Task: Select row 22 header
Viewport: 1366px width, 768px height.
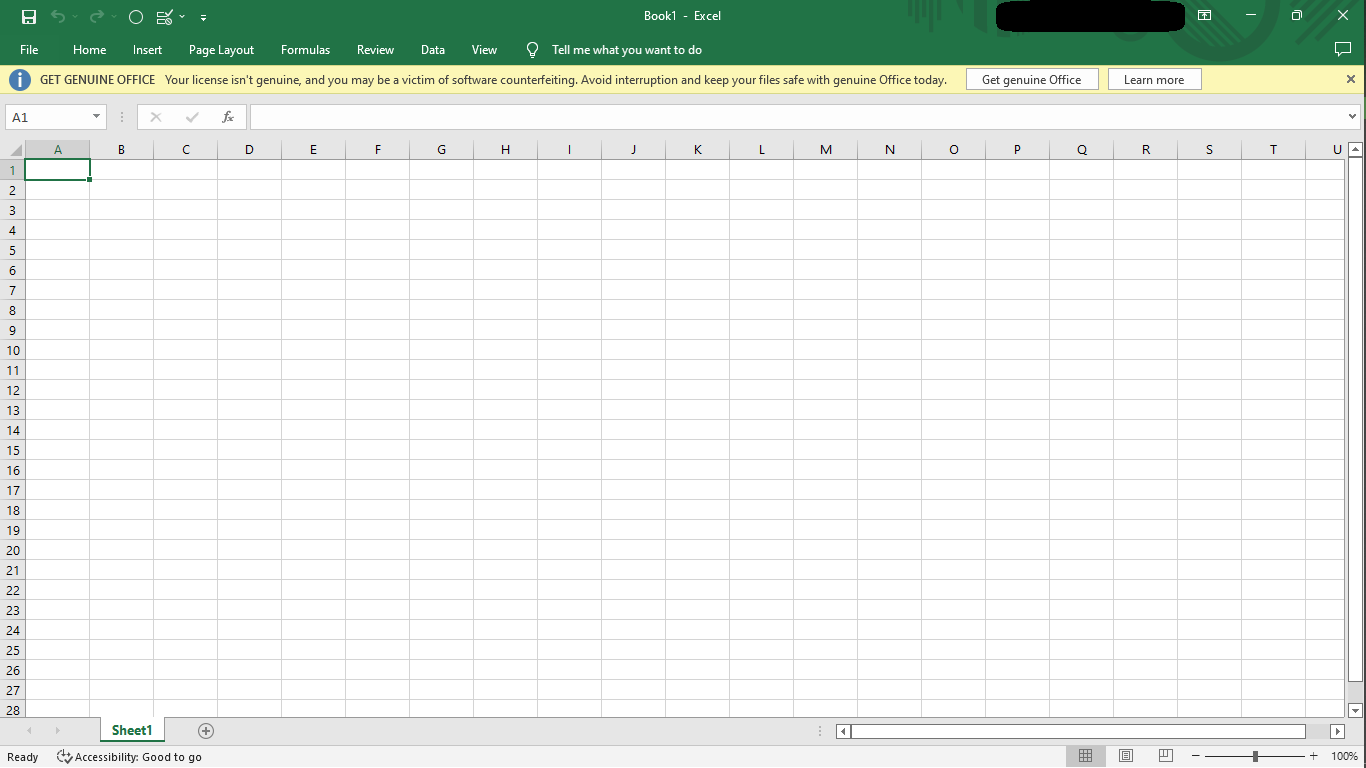Action: 13,590
